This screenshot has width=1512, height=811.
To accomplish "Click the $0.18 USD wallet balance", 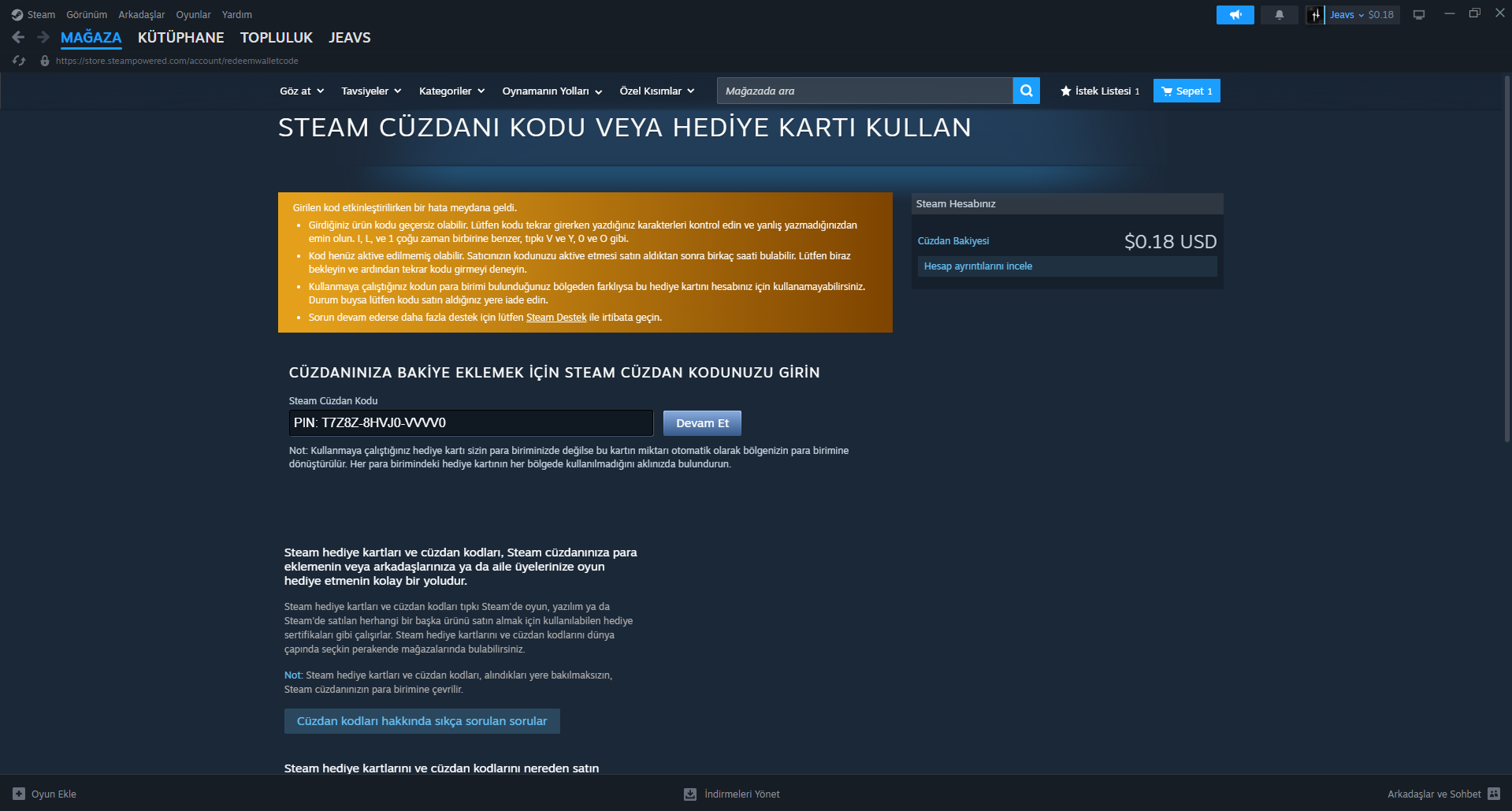I will [1170, 242].
